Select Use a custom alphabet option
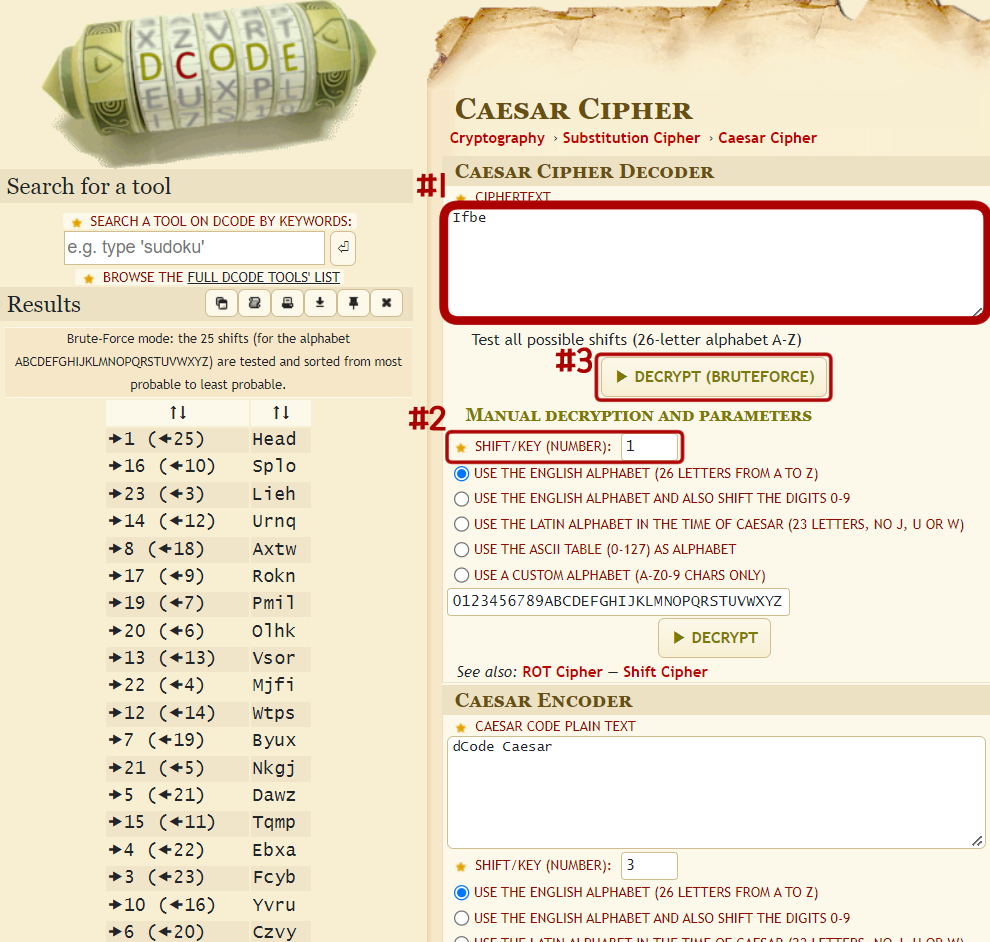This screenshot has height=942, width=990. (462, 575)
